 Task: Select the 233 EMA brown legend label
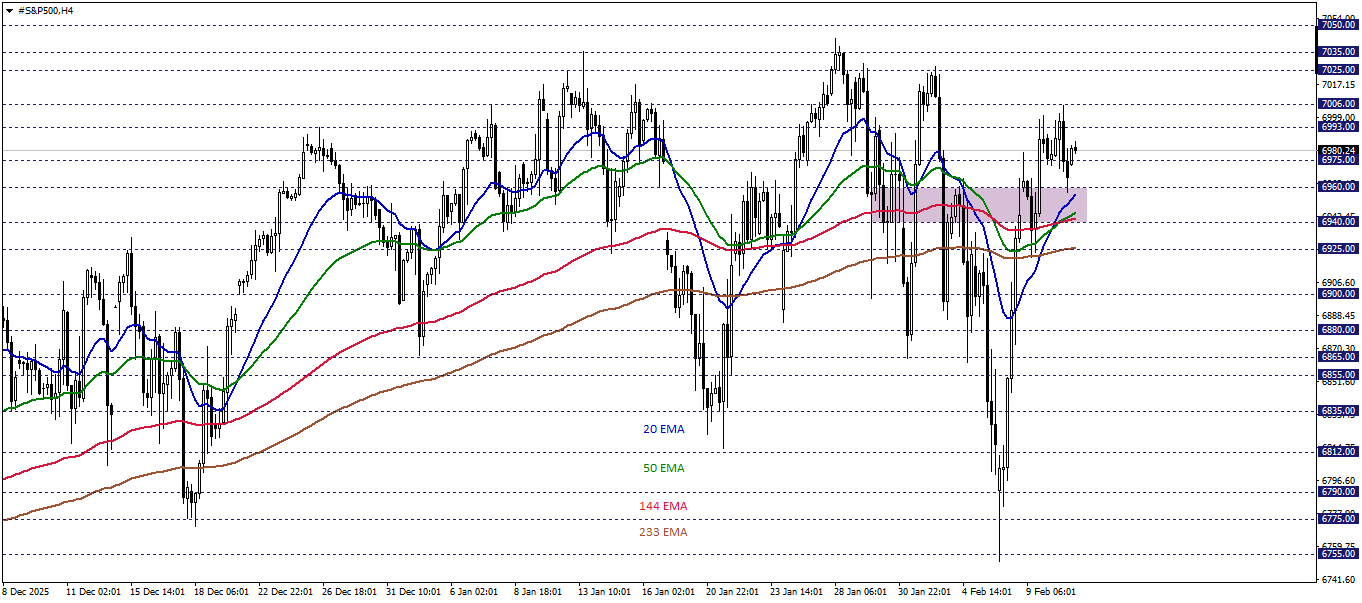pos(664,533)
